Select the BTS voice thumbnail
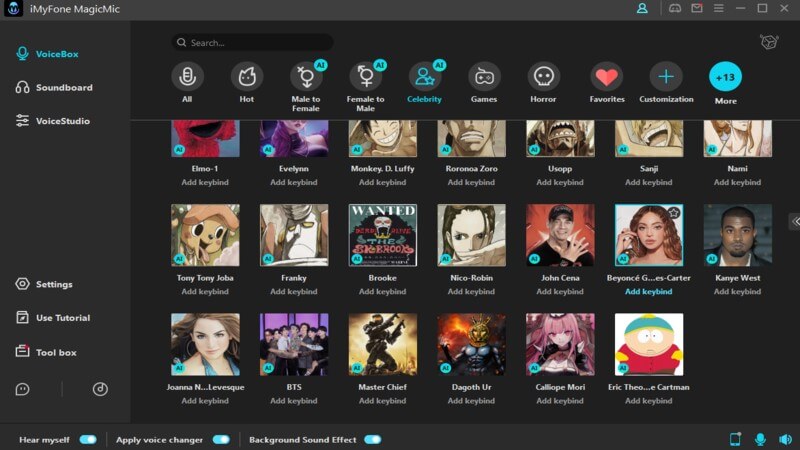The height and width of the screenshot is (450, 800). pyautogui.click(x=294, y=344)
